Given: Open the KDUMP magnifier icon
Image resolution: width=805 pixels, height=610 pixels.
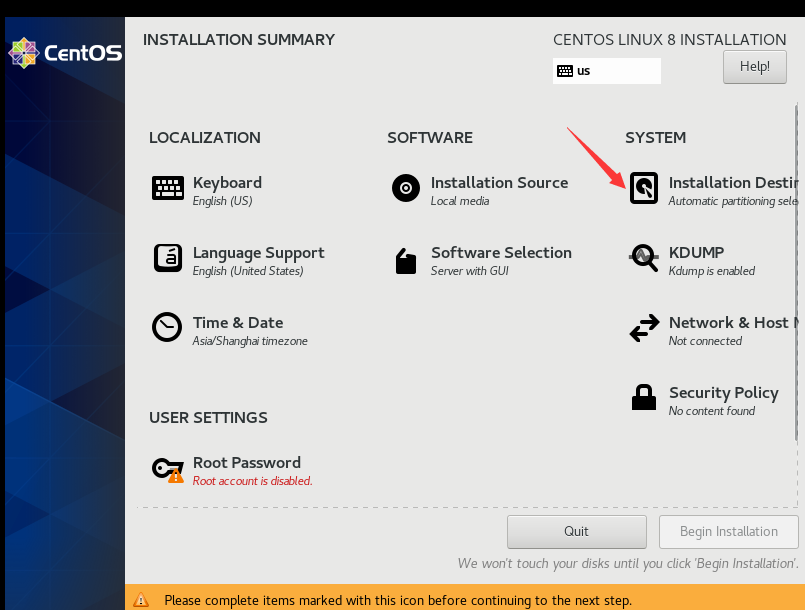Looking at the screenshot, I should [x=644, y=258].
